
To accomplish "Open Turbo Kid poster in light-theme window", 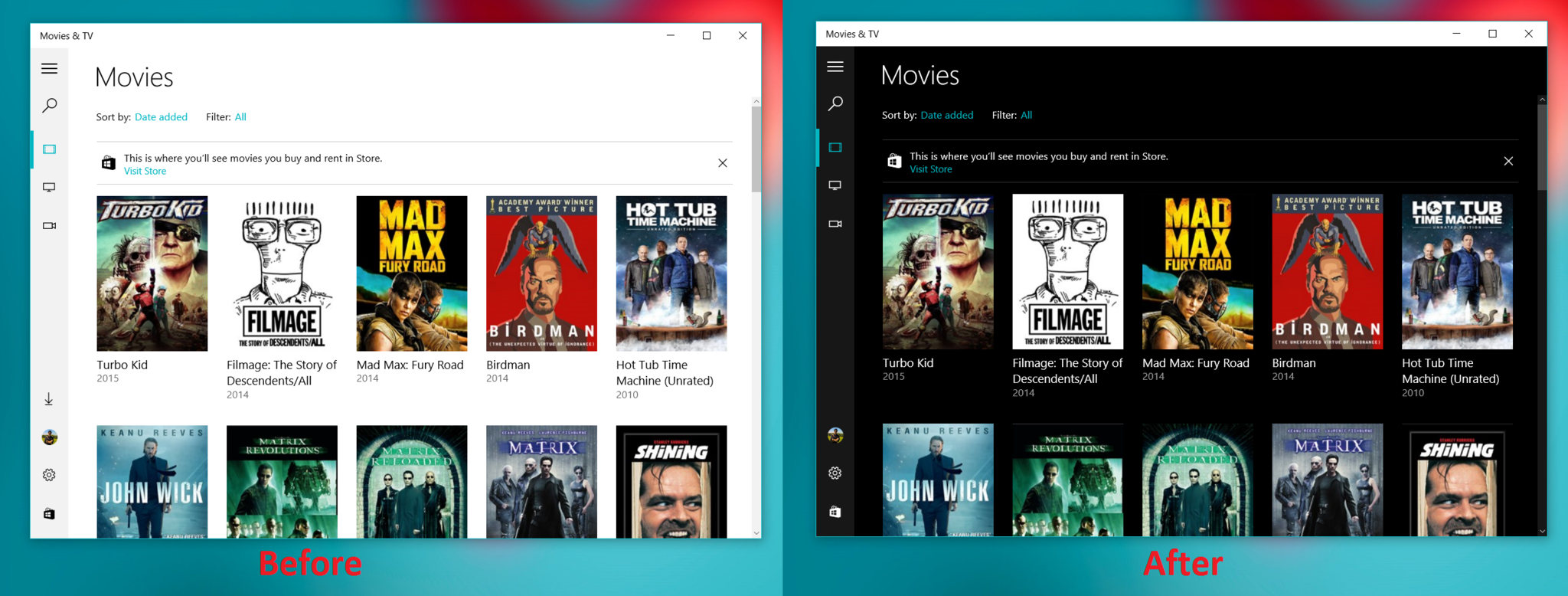I will click(x=152, y=273).
